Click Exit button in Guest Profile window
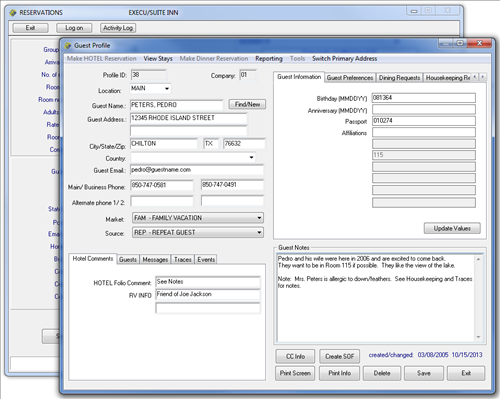Screen dimensions: 500x399 (x=466, y=373)
